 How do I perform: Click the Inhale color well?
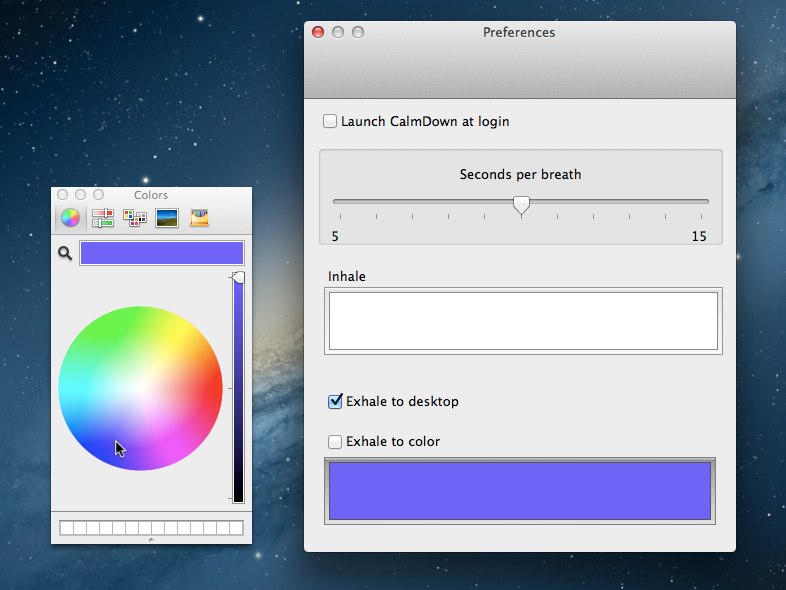(x=523, y=321)
